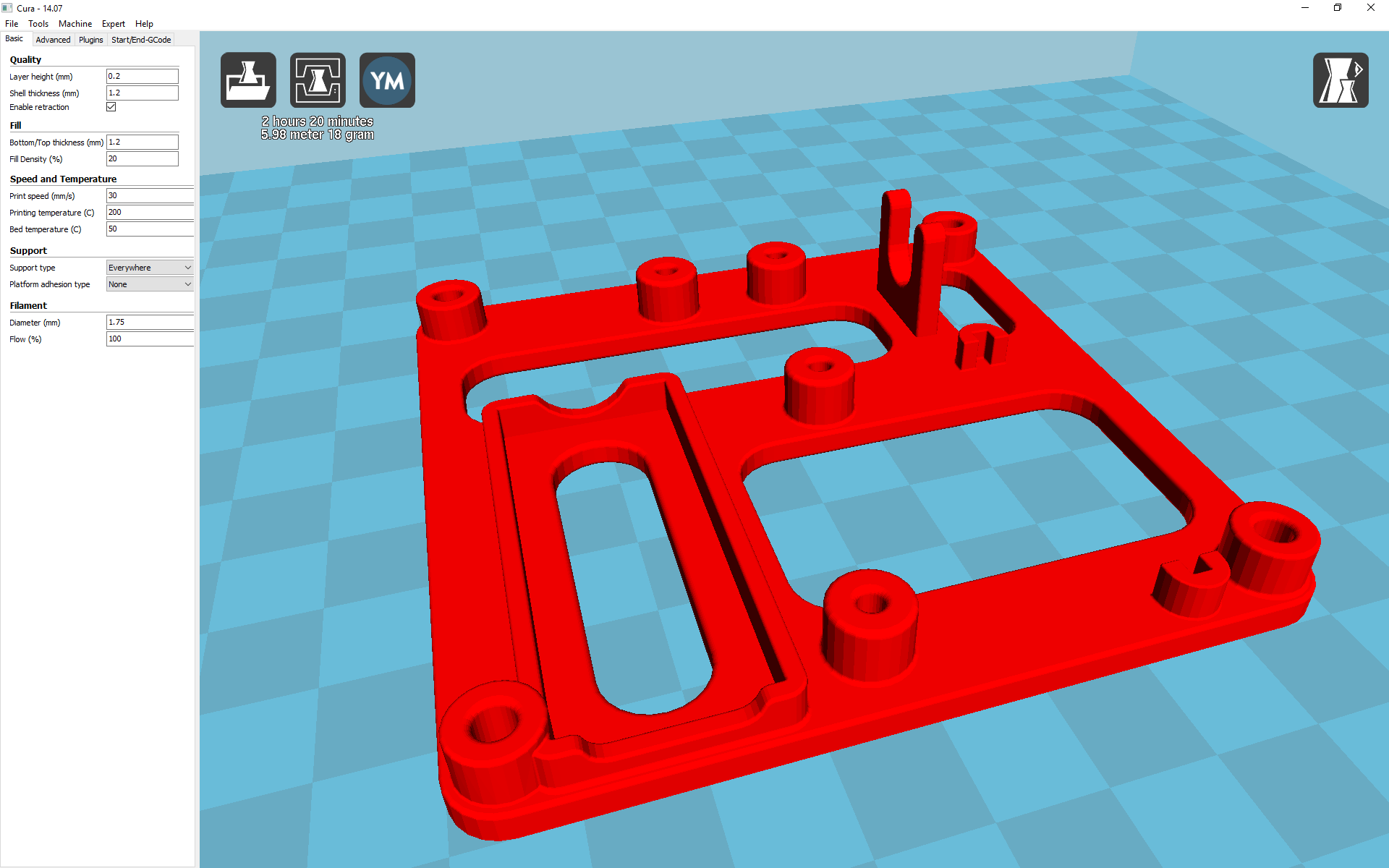Close the Cura window
Image resolution: width=1389 pixels, height=868 pixels.
click(1370, 8)
